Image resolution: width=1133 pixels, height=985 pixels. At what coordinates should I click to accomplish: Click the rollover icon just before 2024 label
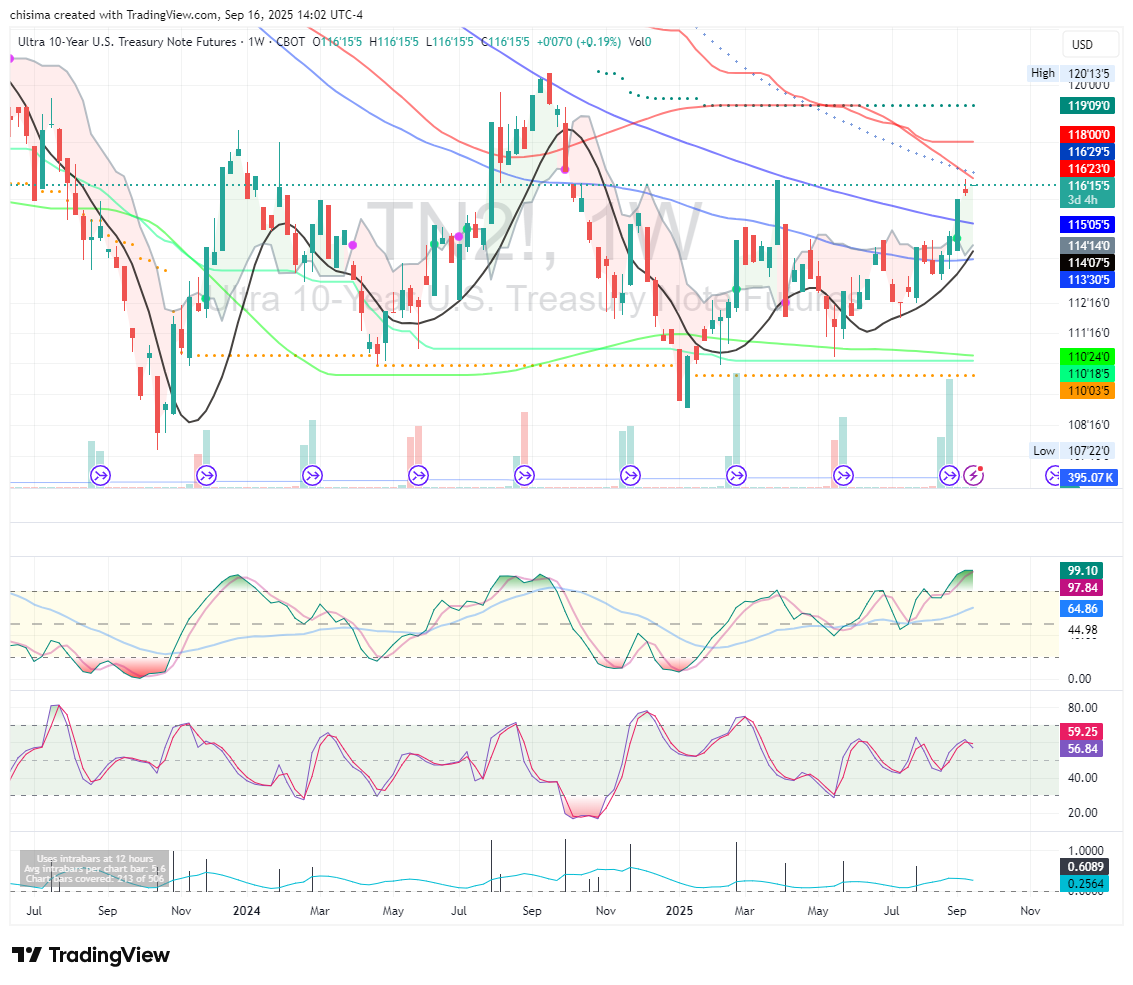pos(206,475)
